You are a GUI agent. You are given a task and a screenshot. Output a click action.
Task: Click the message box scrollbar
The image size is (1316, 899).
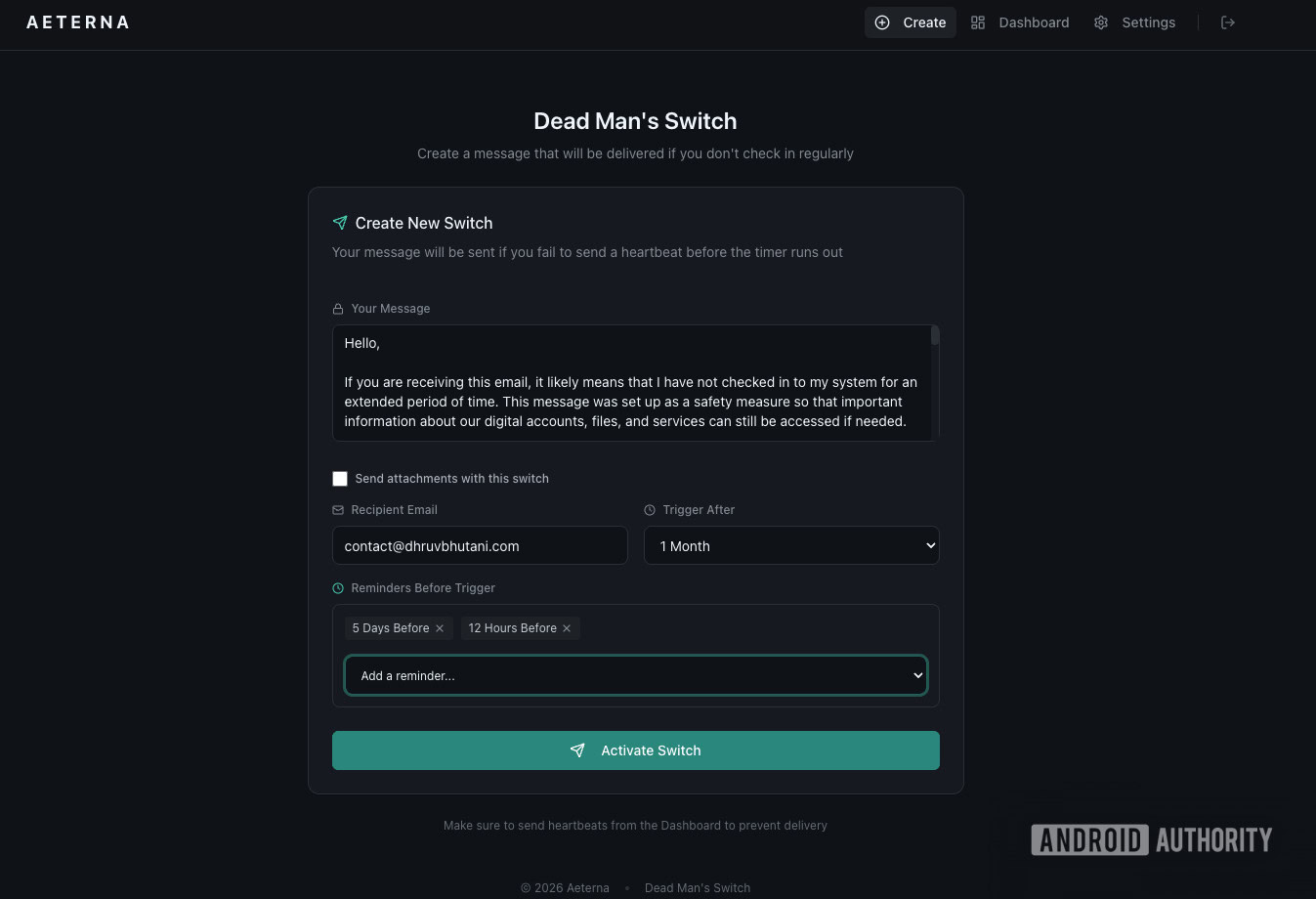935,336
